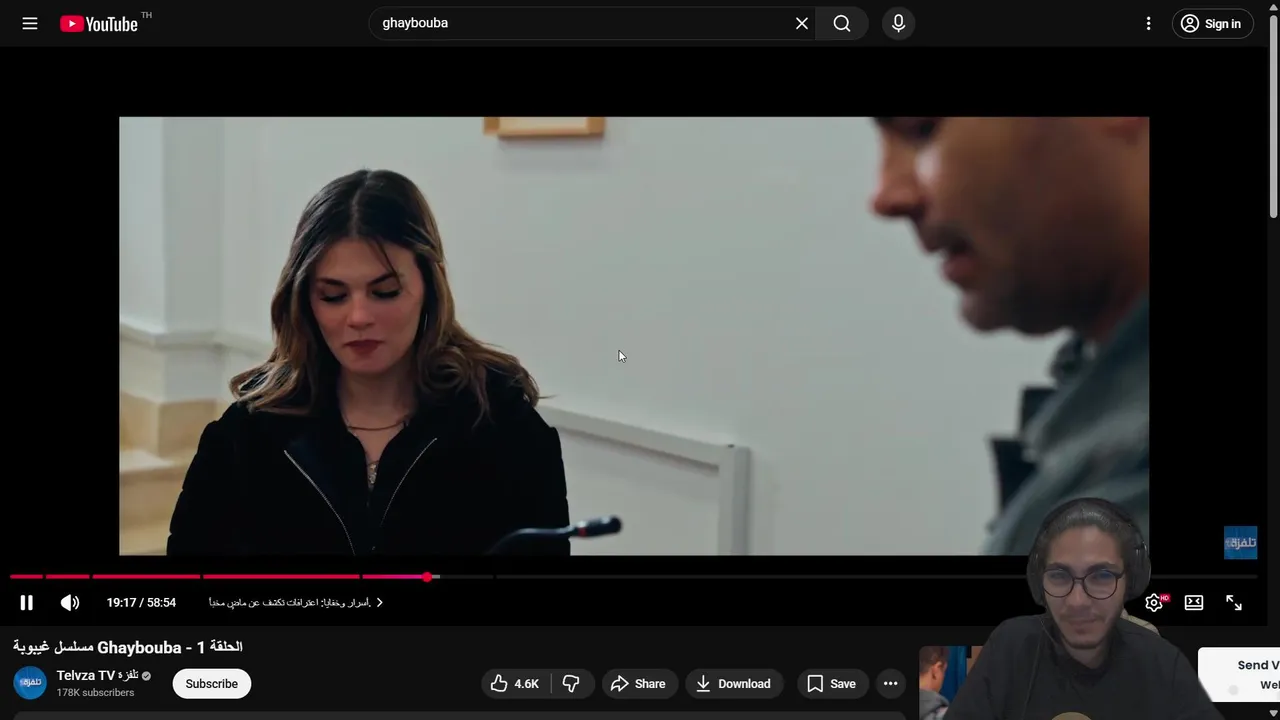The height and width of the screenshot is (720, 1280).
Task: Open player settings gear with HD badge
Action: [1155, 602]
